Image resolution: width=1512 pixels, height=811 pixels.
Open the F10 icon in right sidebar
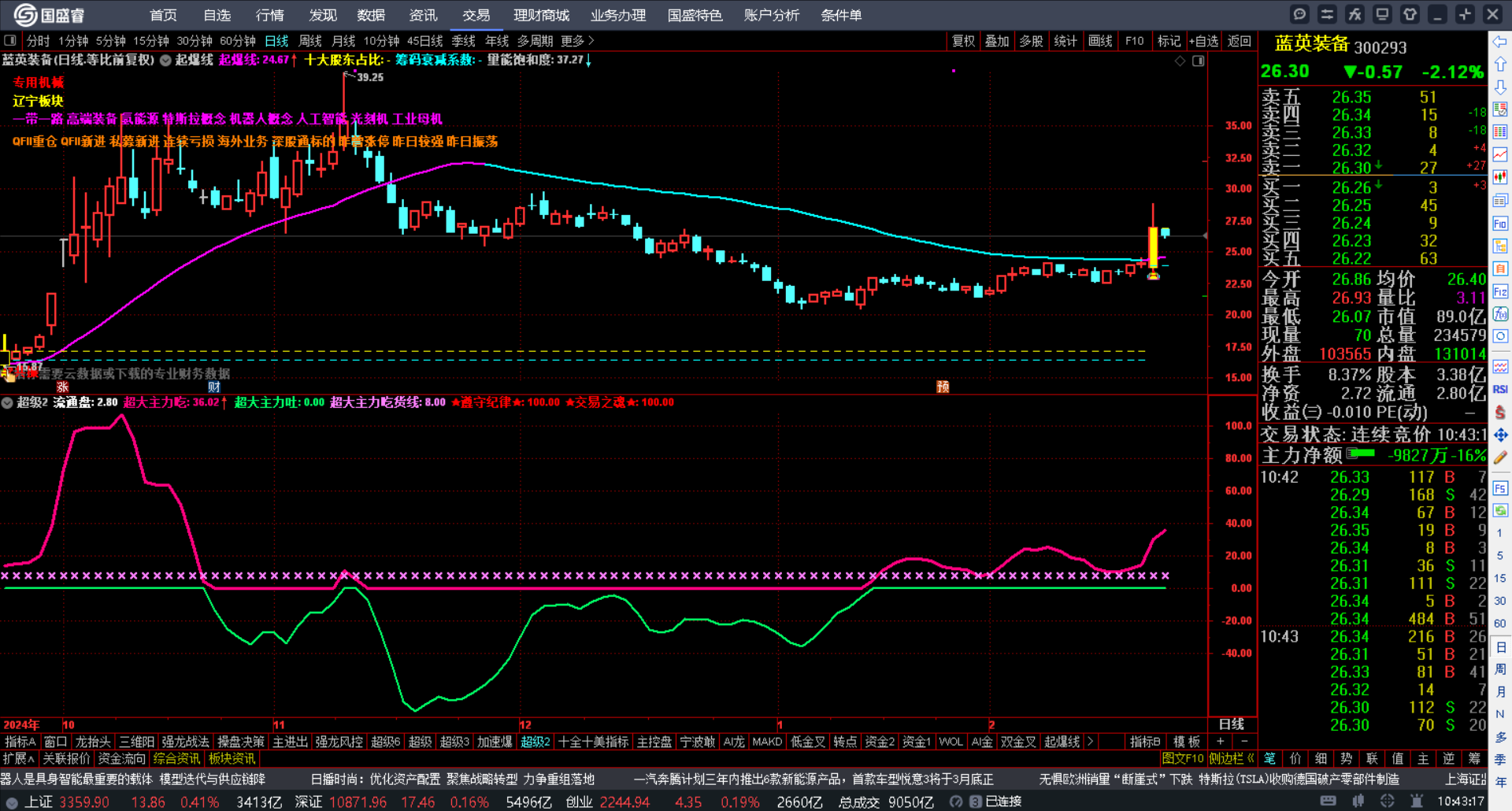click(1500, 224)
